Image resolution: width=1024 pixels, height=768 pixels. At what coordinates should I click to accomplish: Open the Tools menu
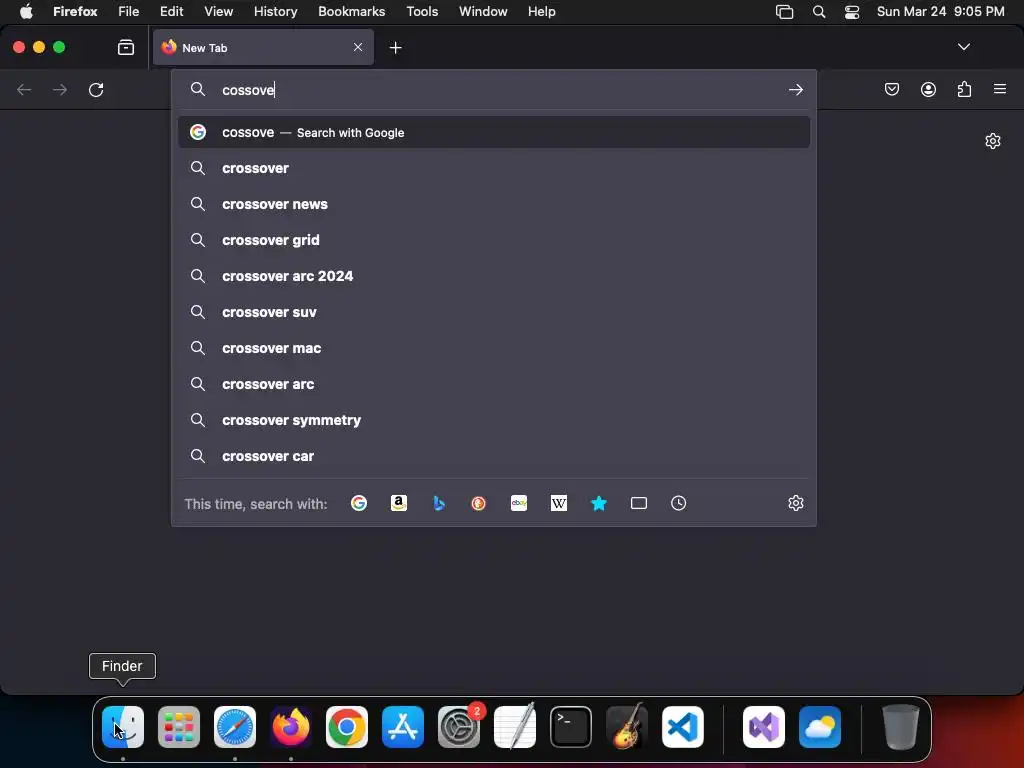[x=422, y=12]
